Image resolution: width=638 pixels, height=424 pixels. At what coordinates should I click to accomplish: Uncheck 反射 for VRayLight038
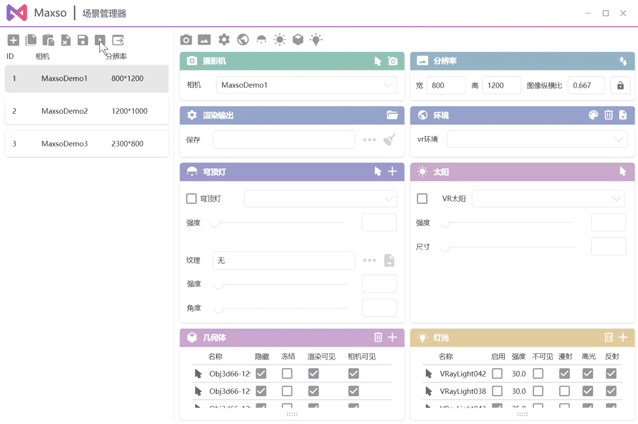[x=611, y=391]
